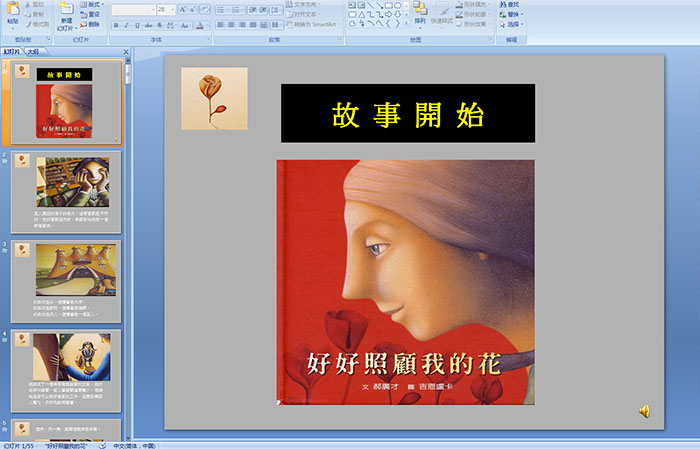Toggle Italic formatting

click(127, 25)
